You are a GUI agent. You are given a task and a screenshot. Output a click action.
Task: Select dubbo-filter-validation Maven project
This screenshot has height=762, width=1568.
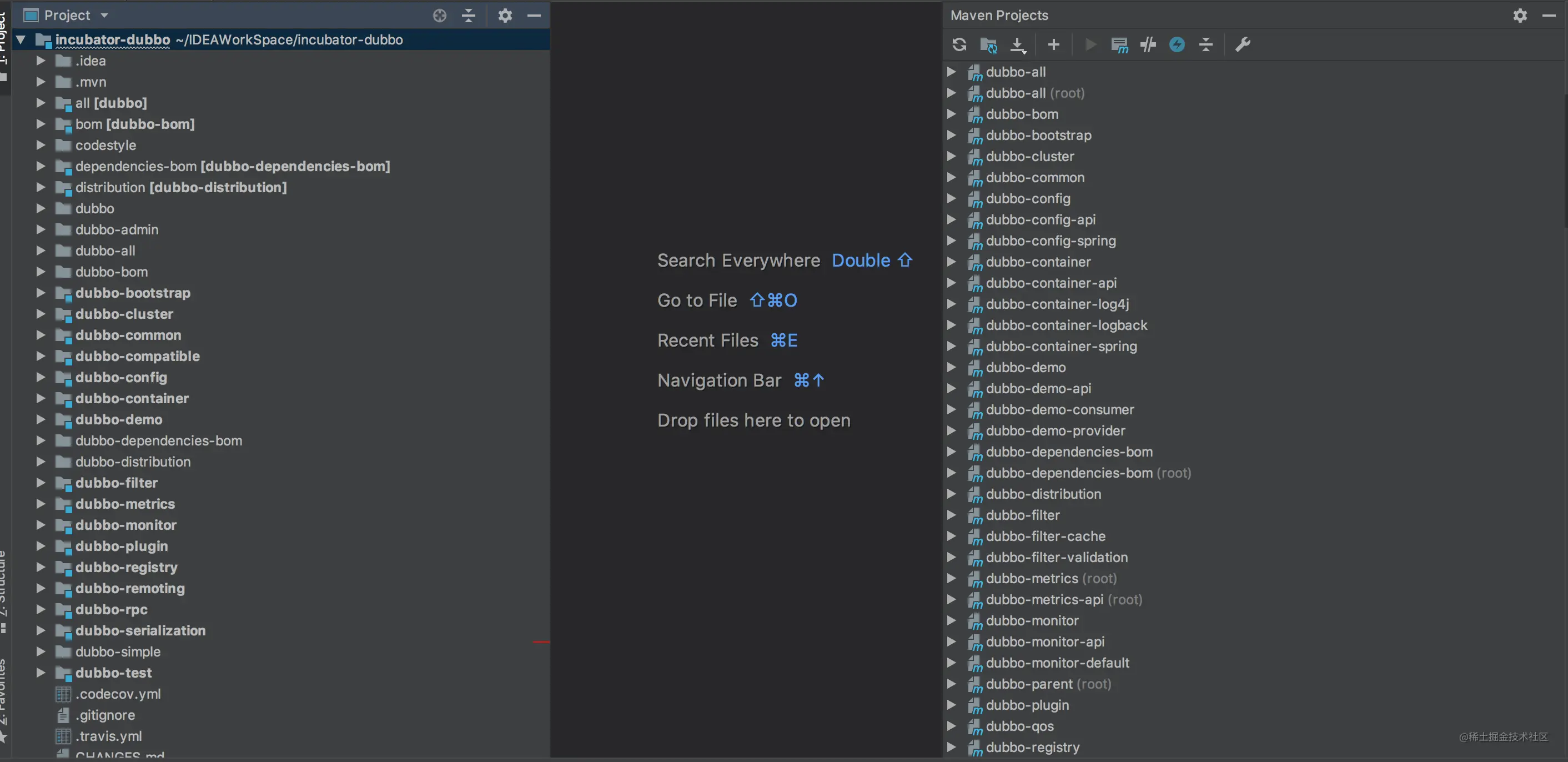pyautogui.click(x=1057, y=558)
